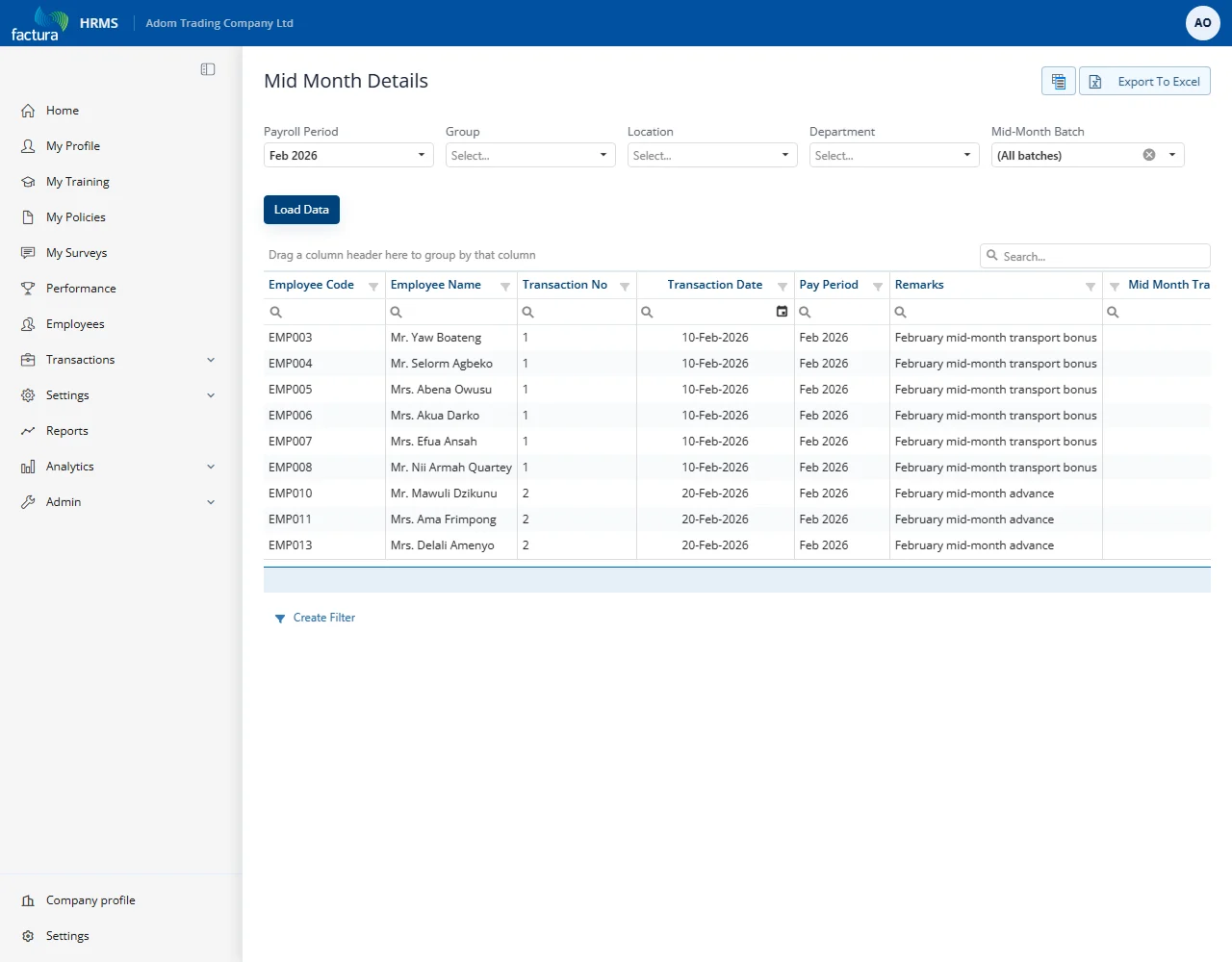This screenshot has height=962, width=1232.
Task: Click Export To Excel button
Action: click(x=1144, y=82)
